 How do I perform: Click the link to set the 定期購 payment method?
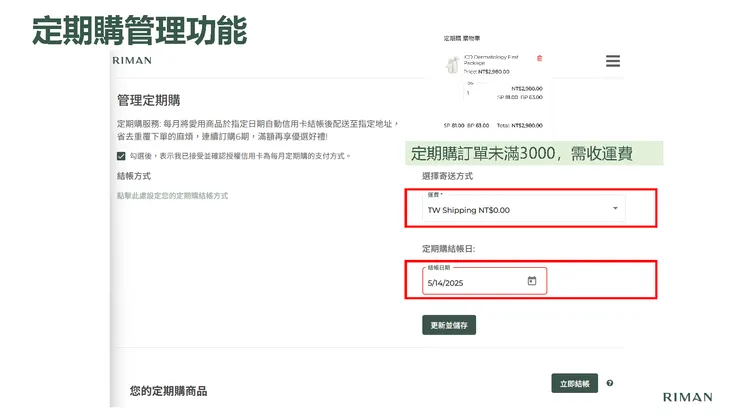[x=172, y=195]
